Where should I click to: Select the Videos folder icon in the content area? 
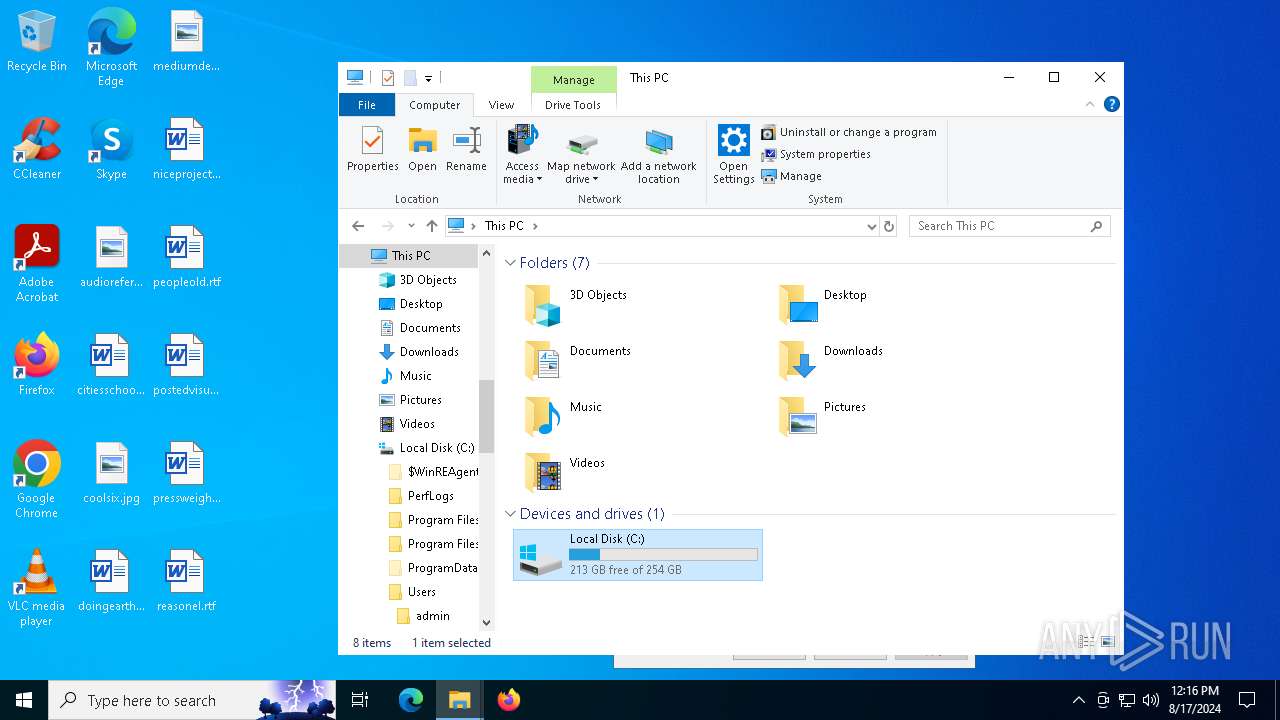pyautogui.click(x=544, y=473)
